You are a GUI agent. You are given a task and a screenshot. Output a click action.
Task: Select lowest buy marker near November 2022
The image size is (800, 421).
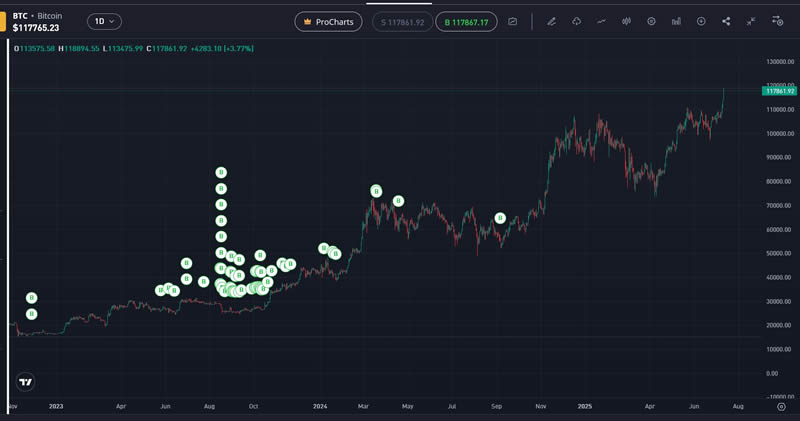pyautogui.click(x=32, y=314)
